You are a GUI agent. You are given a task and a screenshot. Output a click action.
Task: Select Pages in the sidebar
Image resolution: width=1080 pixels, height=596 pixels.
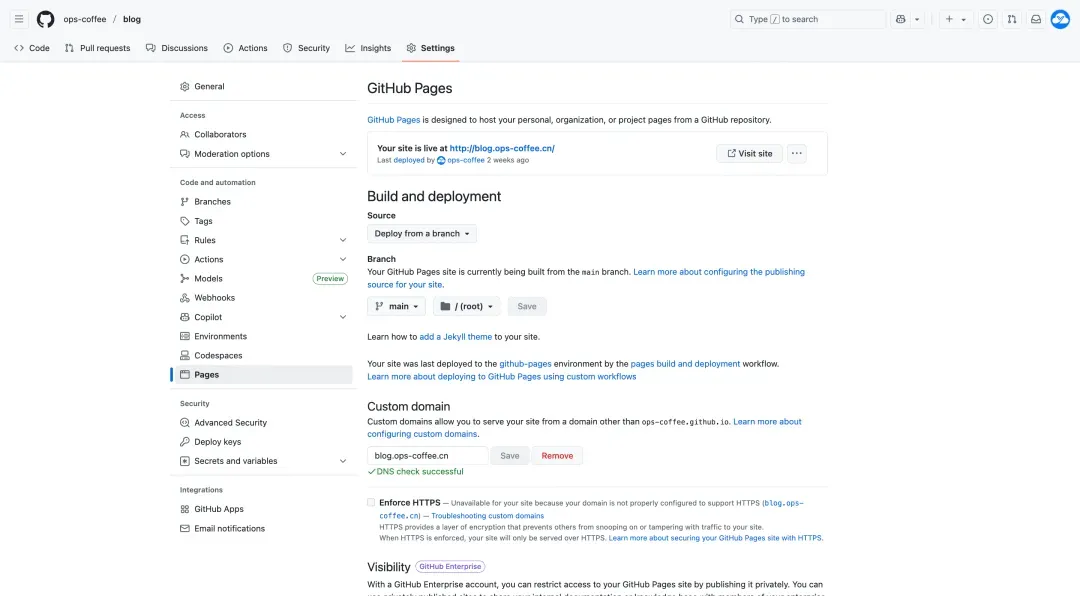tap(262, 375)
